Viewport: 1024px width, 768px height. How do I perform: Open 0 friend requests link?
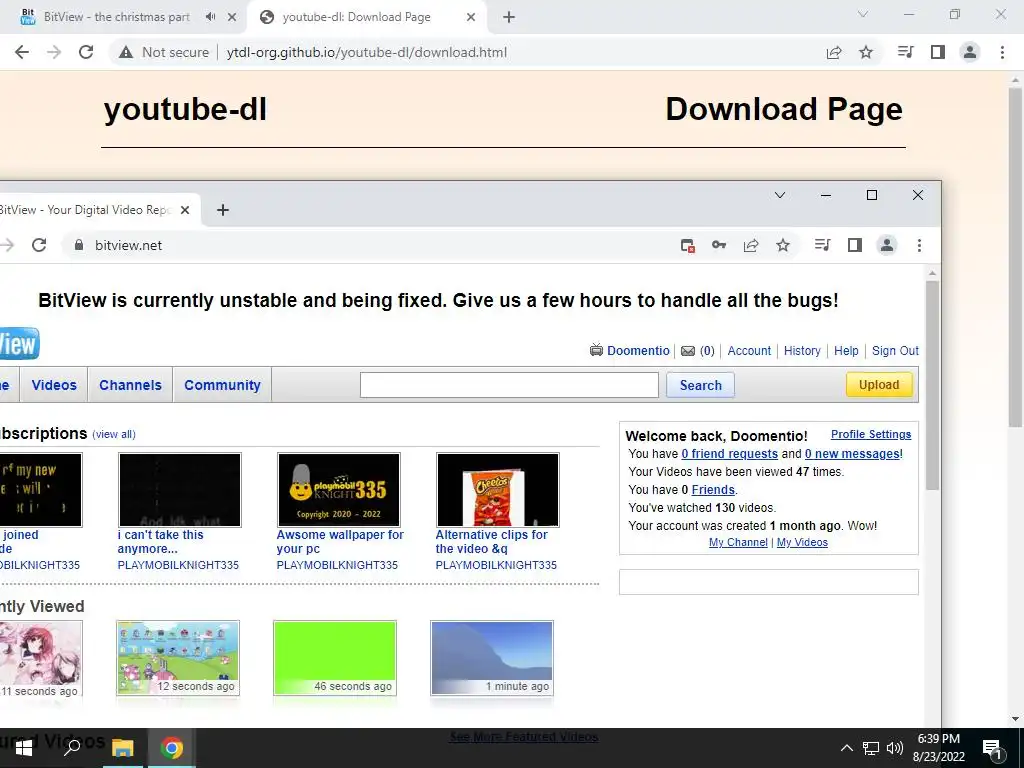click(x=729, y=454)
